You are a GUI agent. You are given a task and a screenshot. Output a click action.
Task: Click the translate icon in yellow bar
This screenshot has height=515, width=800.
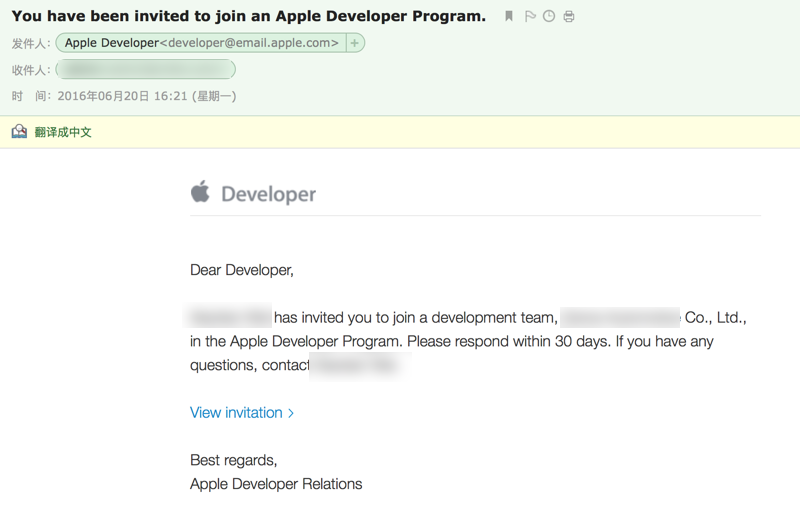tap(19, 132)
